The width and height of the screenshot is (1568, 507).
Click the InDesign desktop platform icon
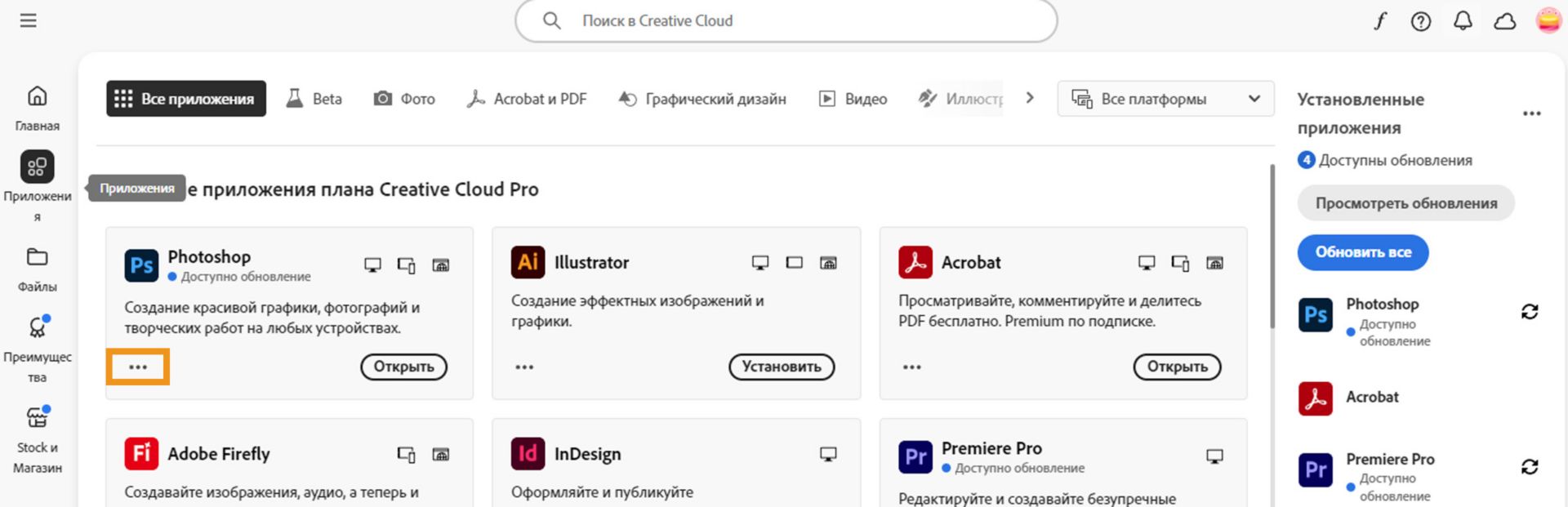tap(828, 454)
